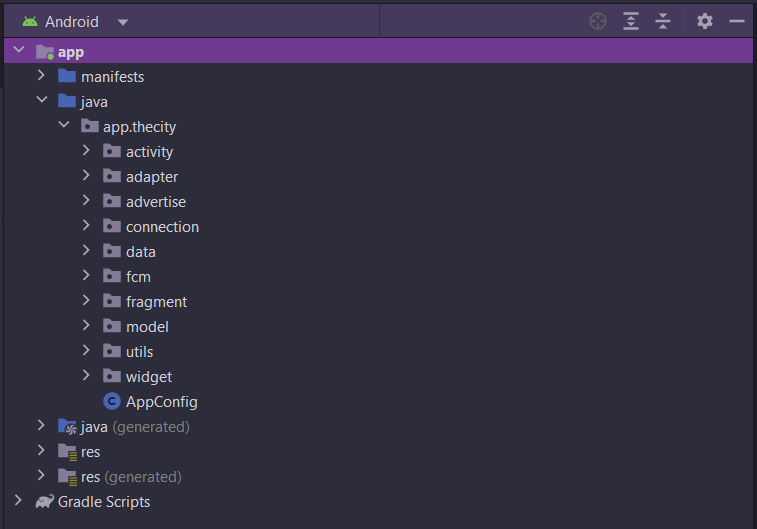Select the java (generated) folder
This screenshot has width=757, height=529.
(134, 427)
